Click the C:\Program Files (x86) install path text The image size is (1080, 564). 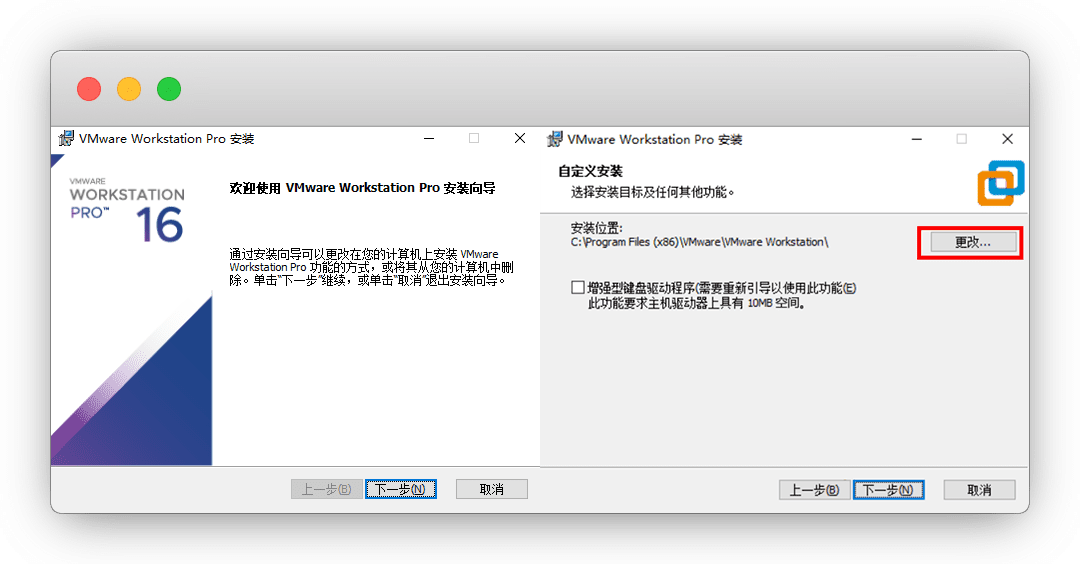699,242
